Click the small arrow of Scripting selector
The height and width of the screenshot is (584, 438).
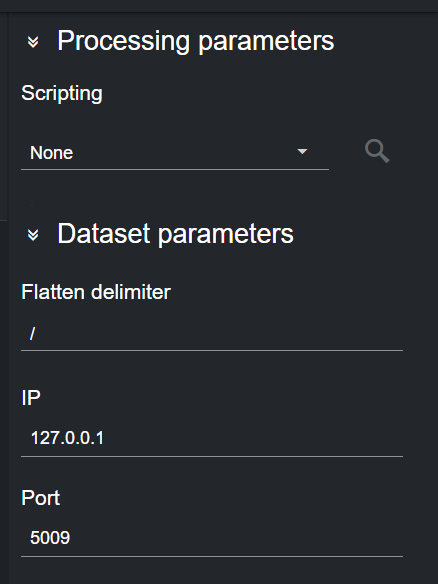[302, 151]
